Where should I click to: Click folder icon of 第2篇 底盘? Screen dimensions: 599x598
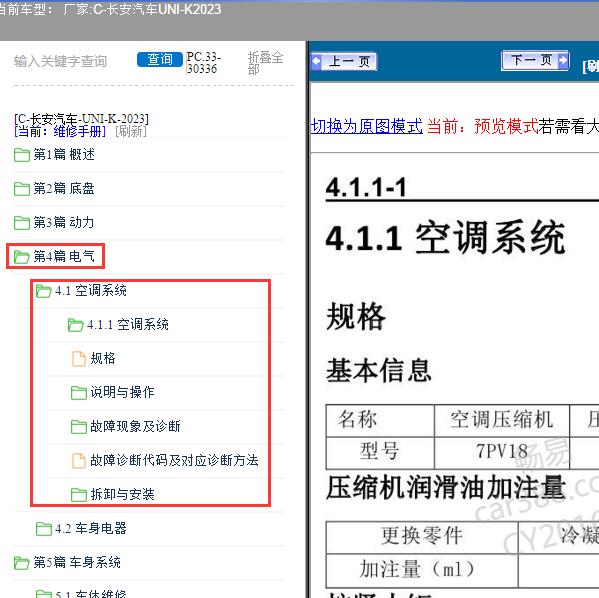22,189
